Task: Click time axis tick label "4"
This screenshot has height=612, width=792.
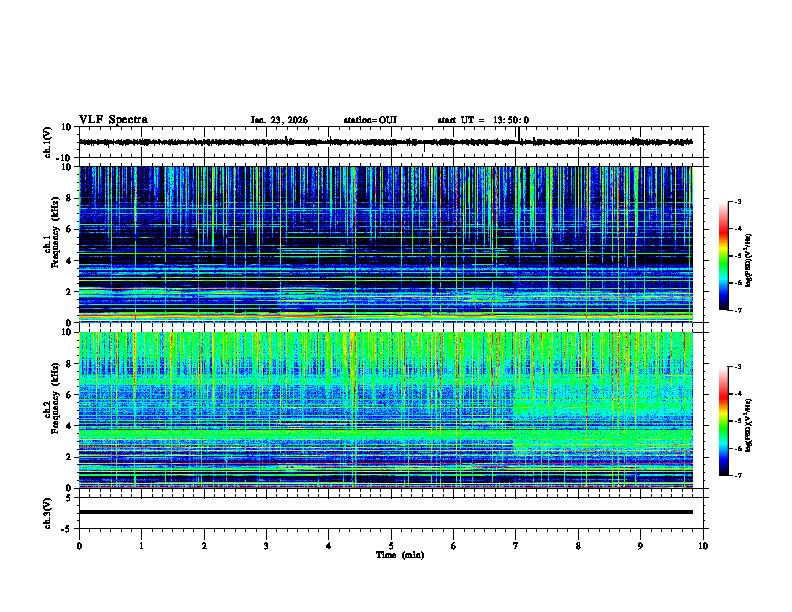Action: click(329, 546)
